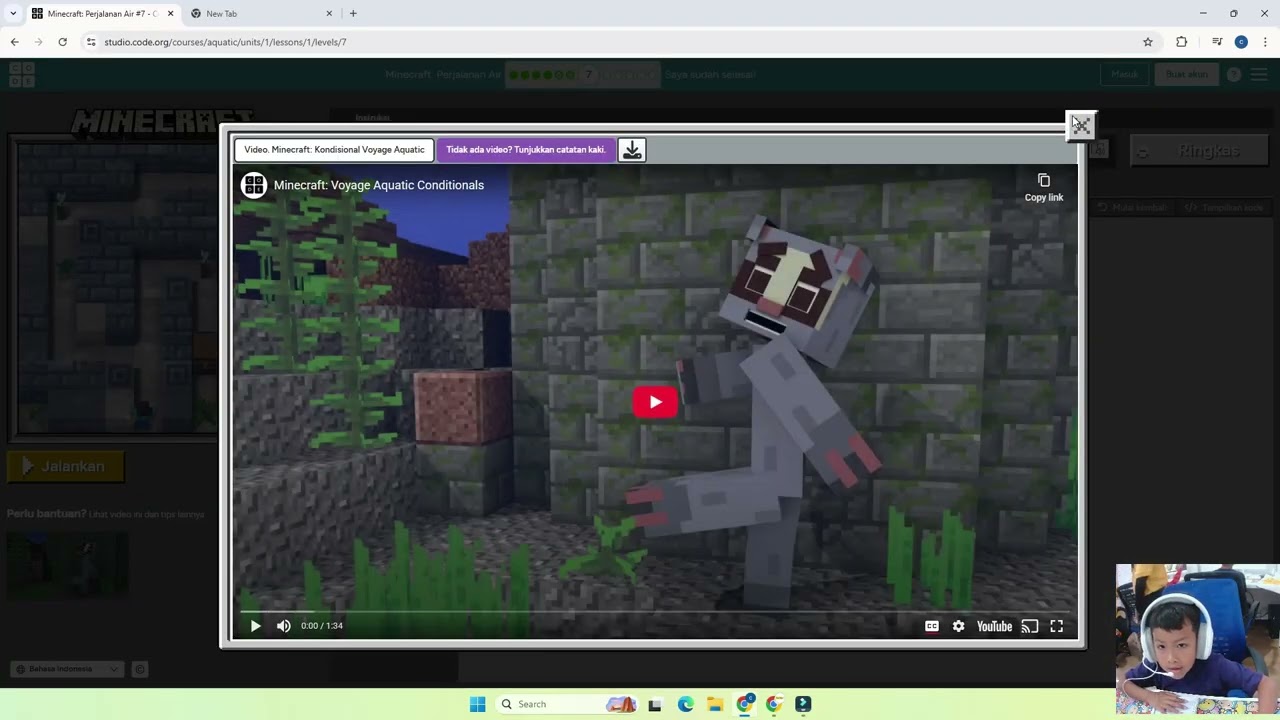Copy the video link
This screenshot has height=720, width=1280.
pyautogui.click(x=1044, y=187)
